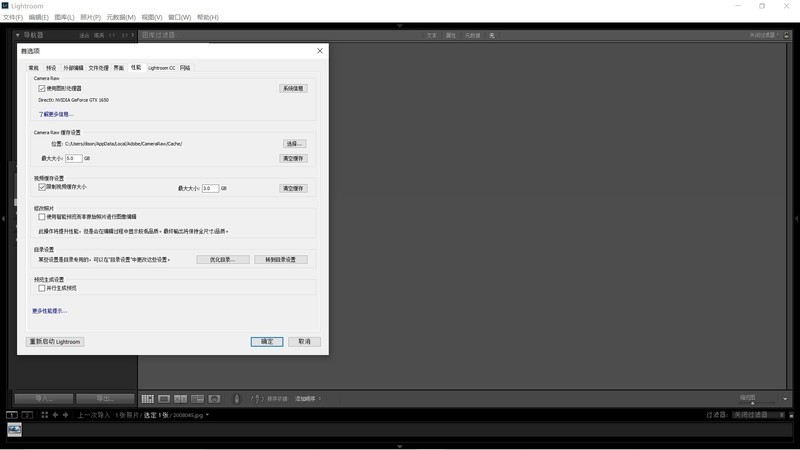800x450 pixels.
Task: Open the 了解更多信息... link
Action: click(x=56, y=114)
